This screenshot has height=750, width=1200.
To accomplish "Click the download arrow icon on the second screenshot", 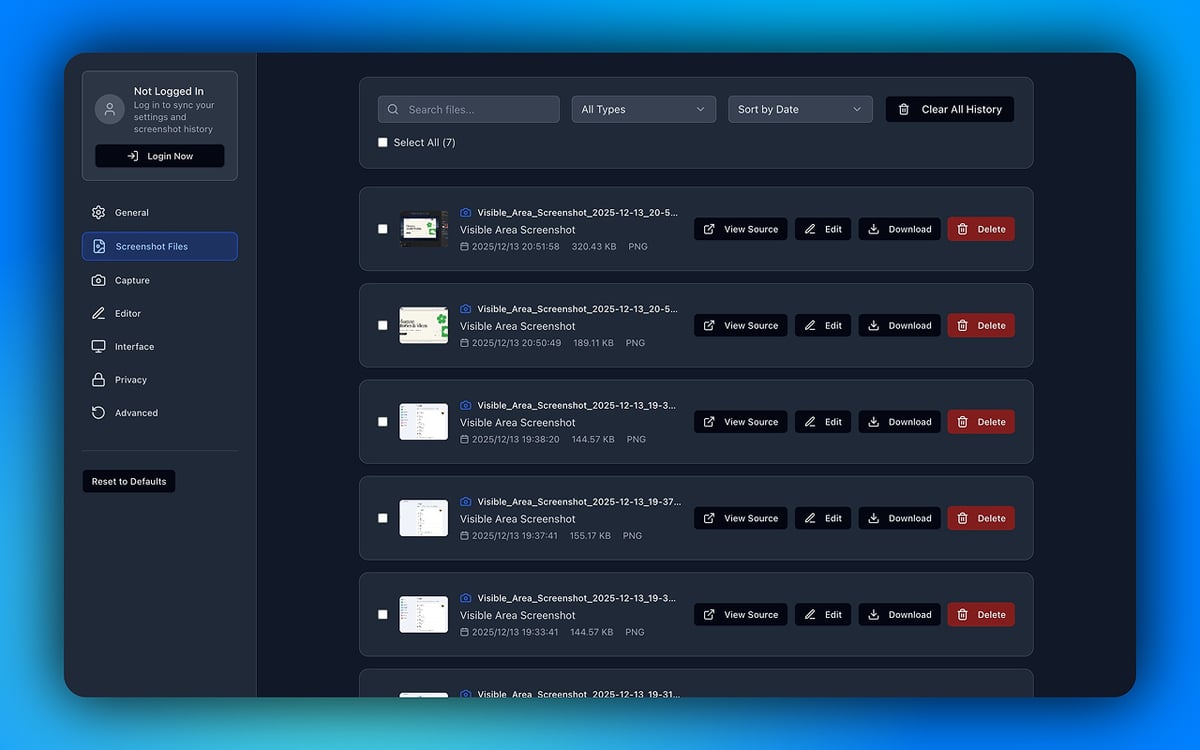I will click(874, 325).
